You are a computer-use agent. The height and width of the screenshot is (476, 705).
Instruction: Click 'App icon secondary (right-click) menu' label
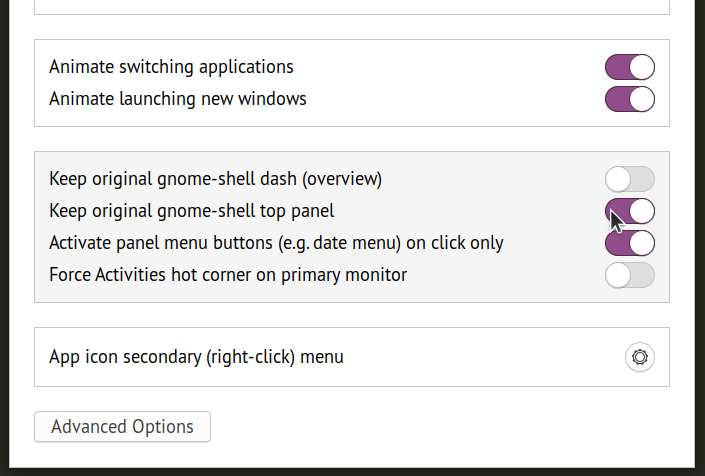click(196, 357)
